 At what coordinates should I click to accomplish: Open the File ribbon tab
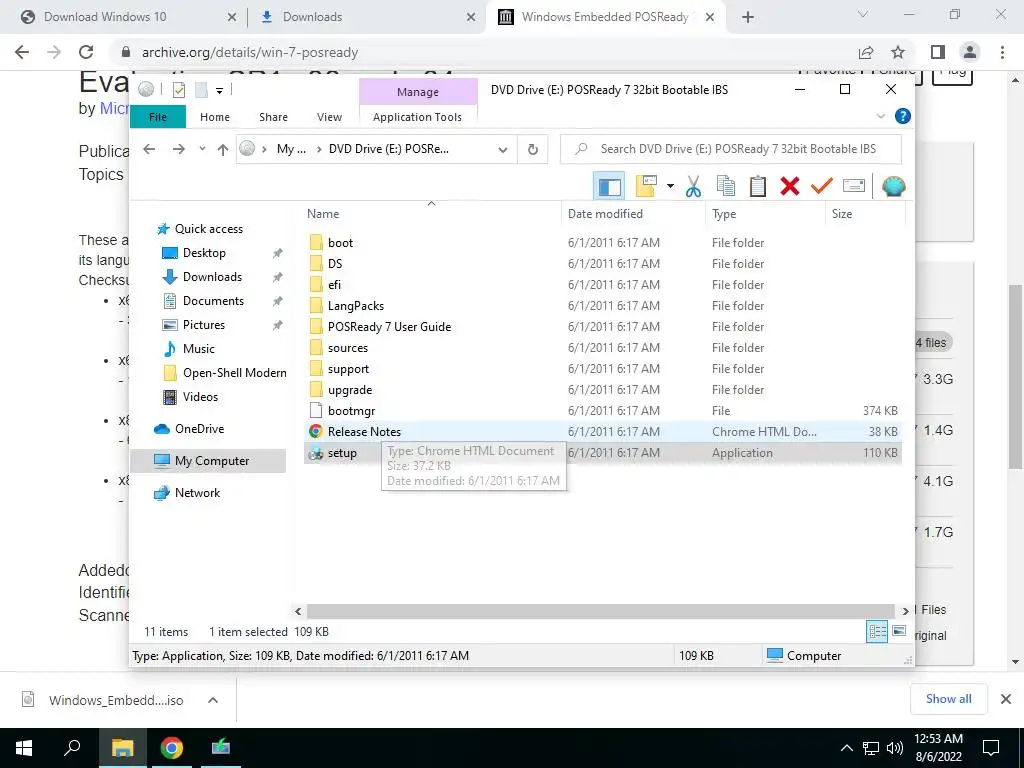coord(157,117)
